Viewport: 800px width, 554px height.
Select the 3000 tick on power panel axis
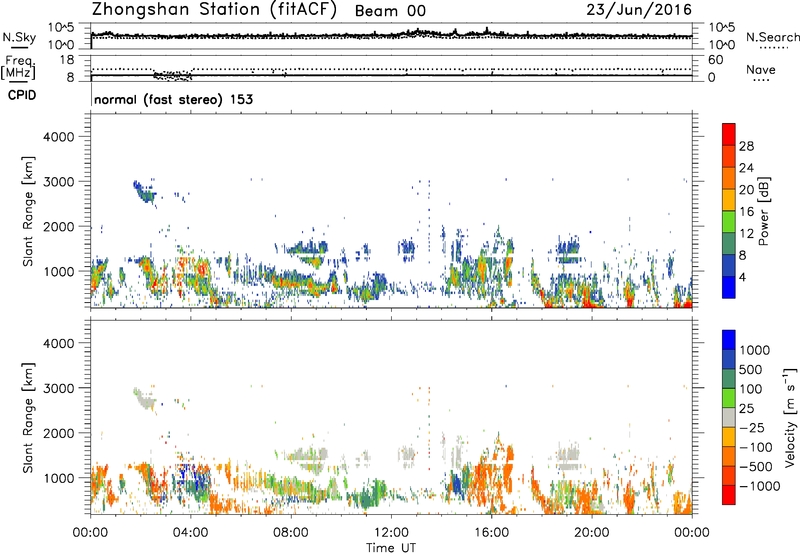(58, 182)
